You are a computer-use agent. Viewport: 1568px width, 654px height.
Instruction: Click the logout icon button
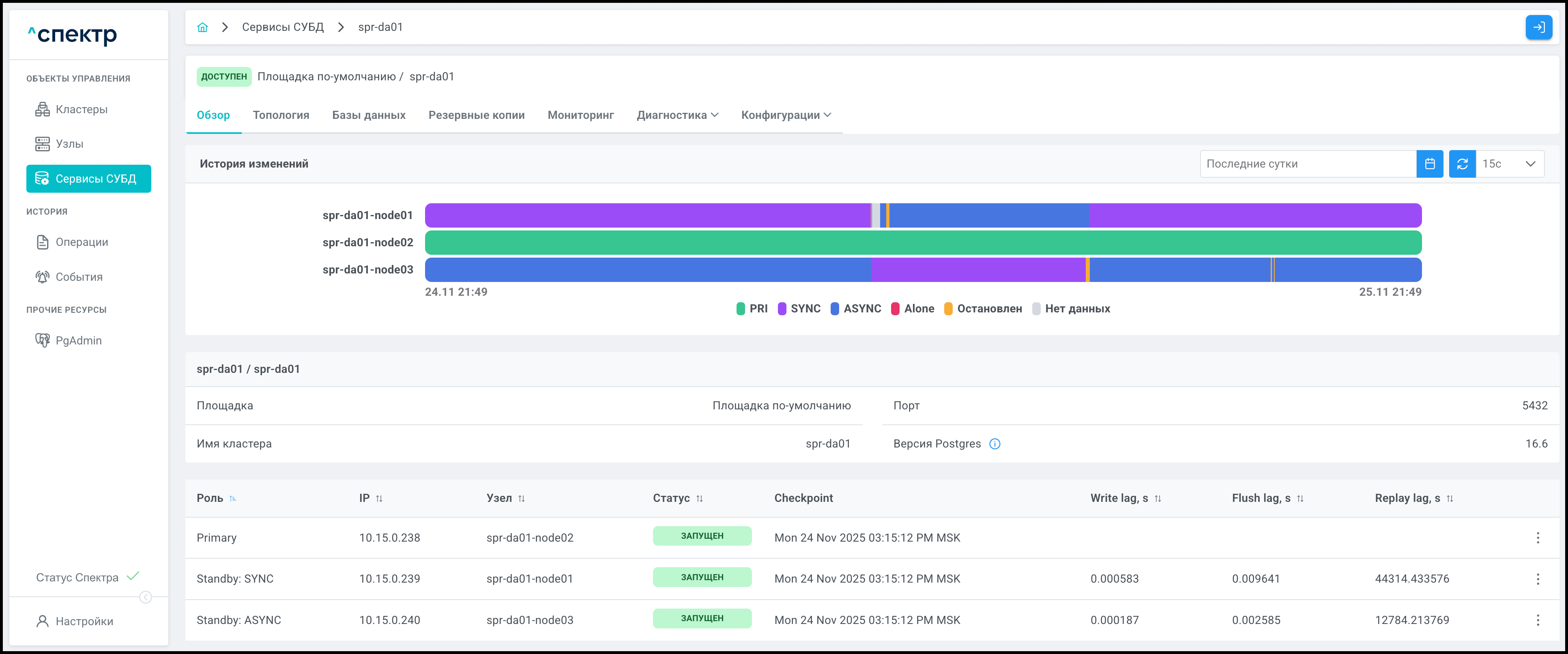pos(1538,28)
